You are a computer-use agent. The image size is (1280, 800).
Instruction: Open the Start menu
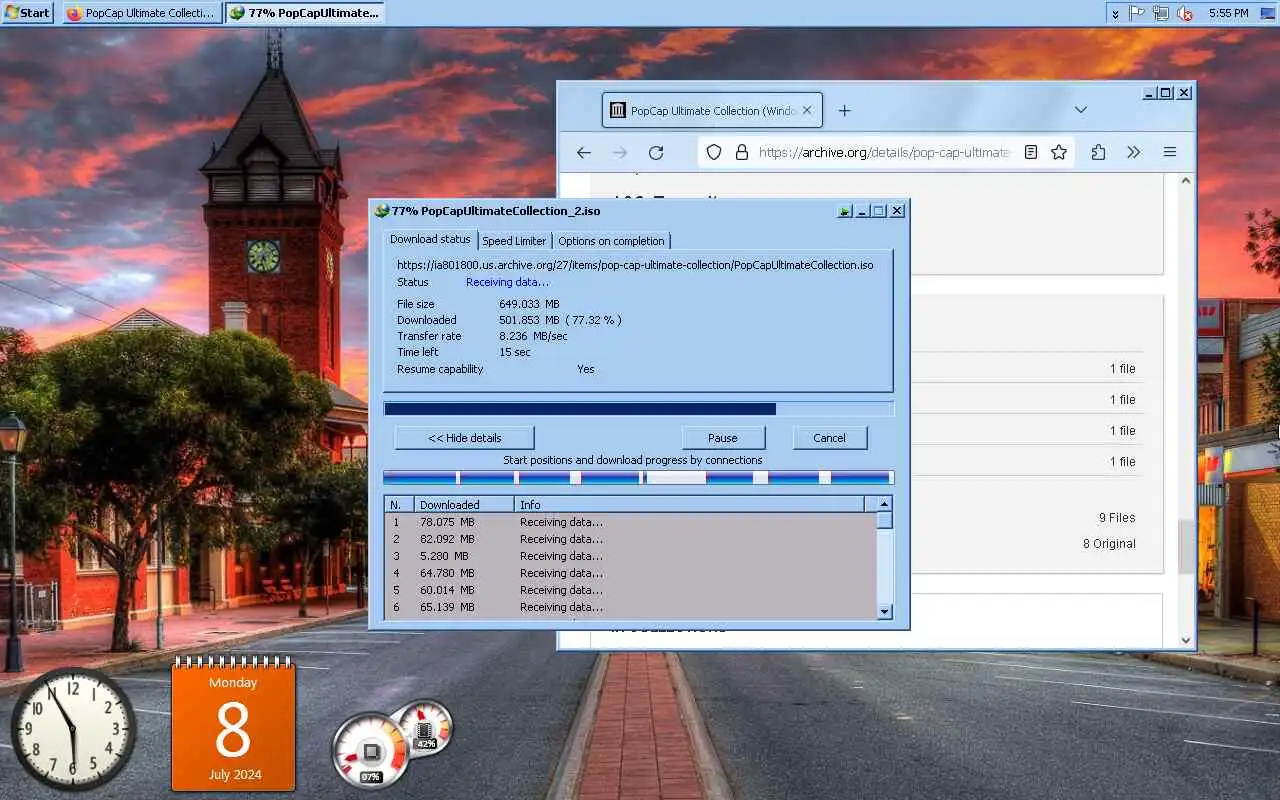[x=27, y=13]
